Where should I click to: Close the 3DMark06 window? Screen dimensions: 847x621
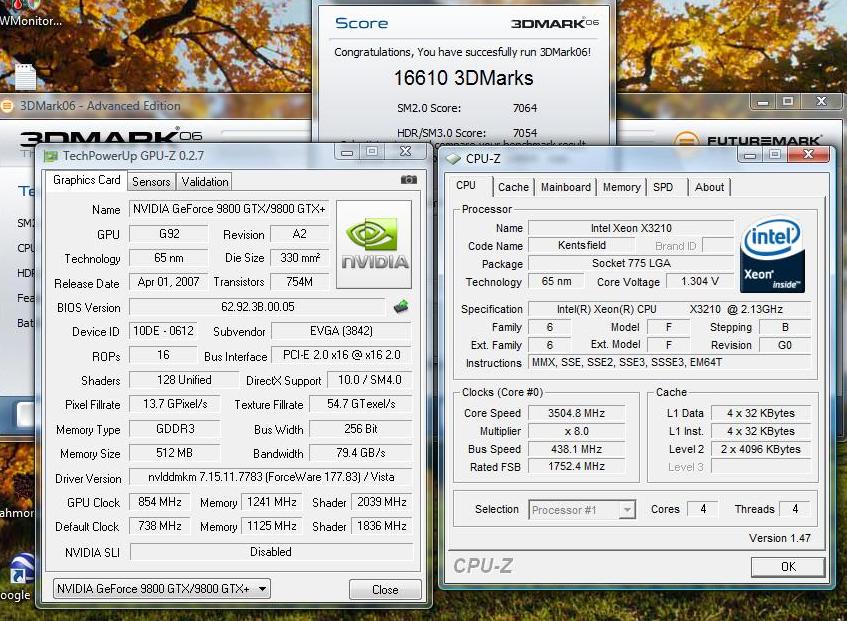[821, 101]
